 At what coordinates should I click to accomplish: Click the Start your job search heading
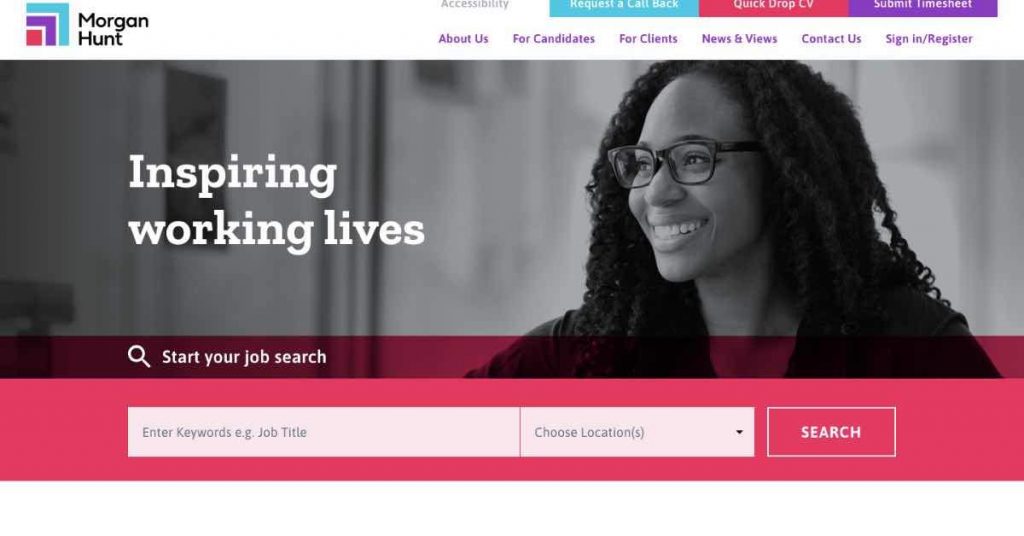244,357
